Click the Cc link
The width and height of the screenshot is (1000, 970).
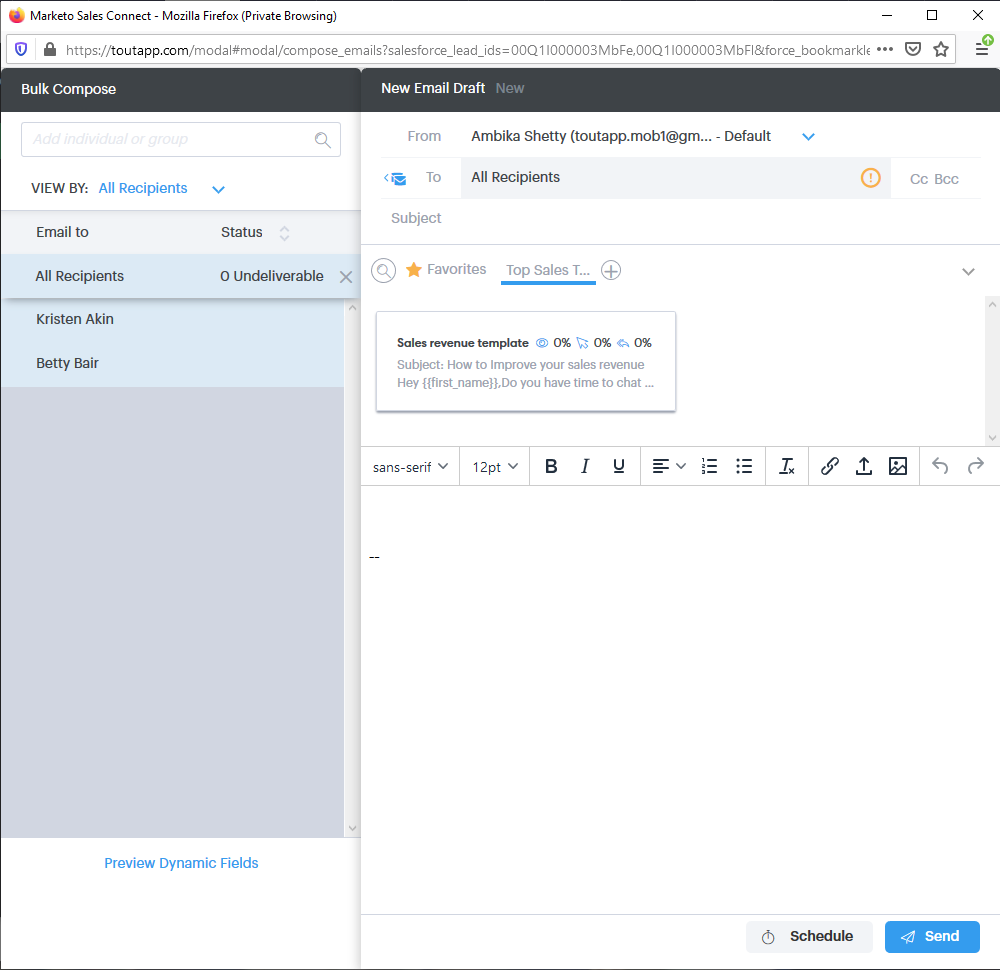pos(919,179)
